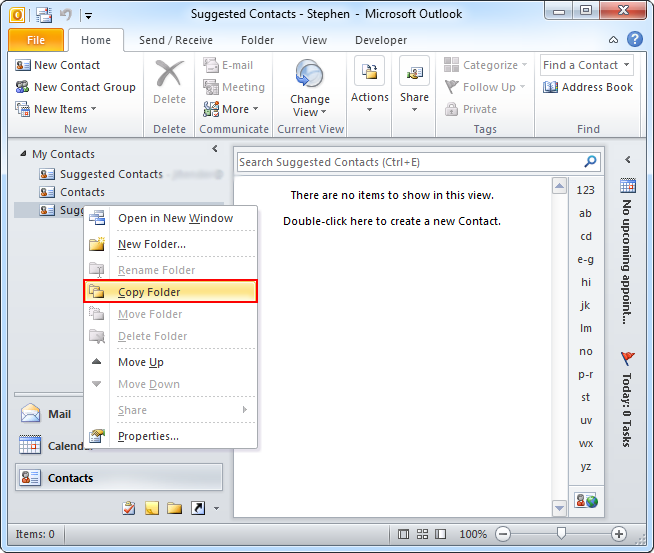Screen dimensions: 654x553
Task: Select the Home ribbon tab
Action: coord(96,40)
